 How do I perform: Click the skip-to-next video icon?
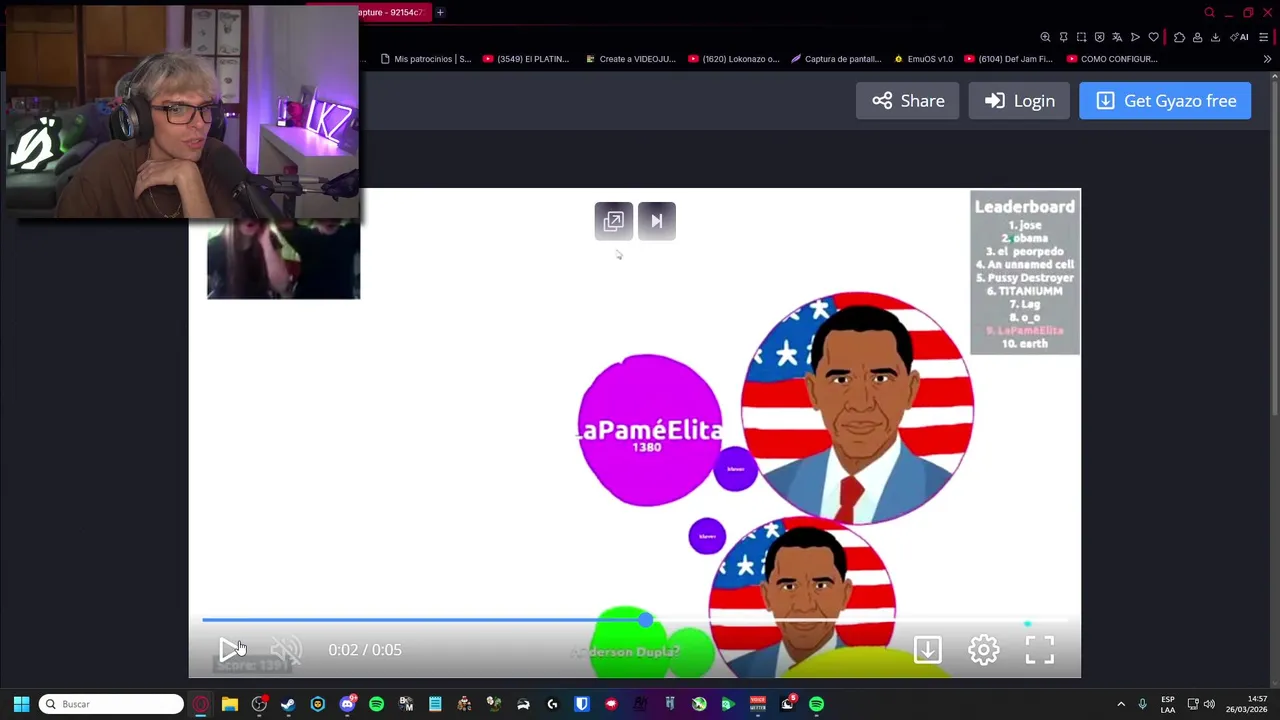657,221
